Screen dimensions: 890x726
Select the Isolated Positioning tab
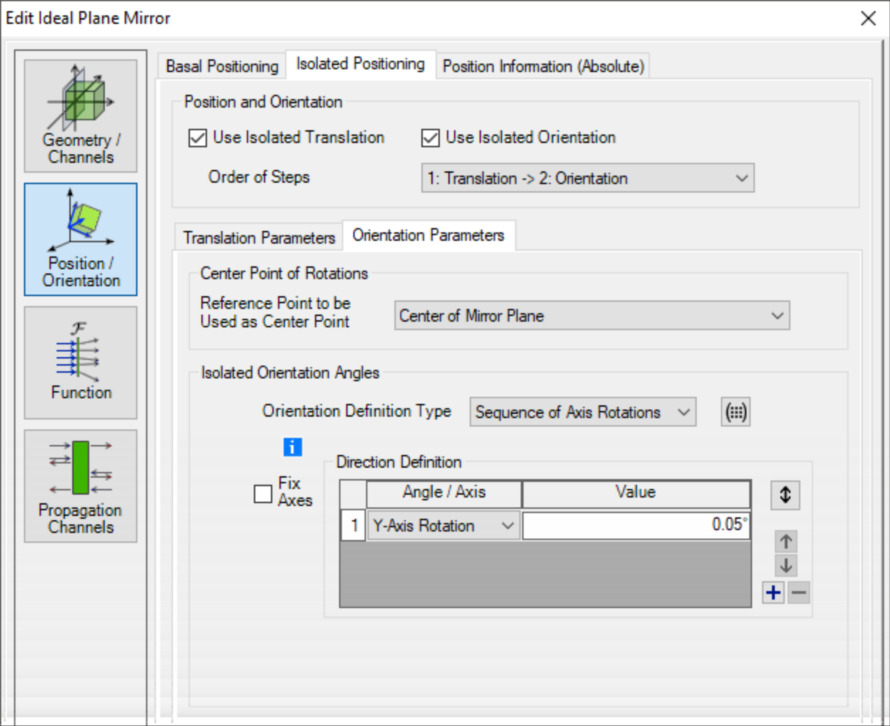[x=360, y=64]
